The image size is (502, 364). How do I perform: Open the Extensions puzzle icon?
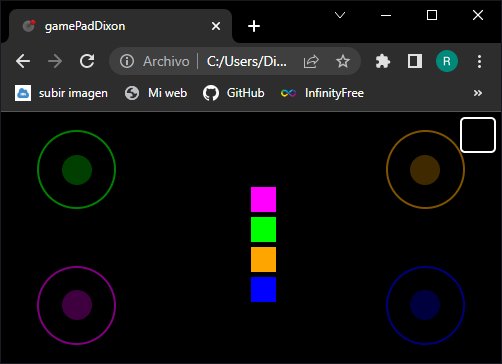click(383, 61)
